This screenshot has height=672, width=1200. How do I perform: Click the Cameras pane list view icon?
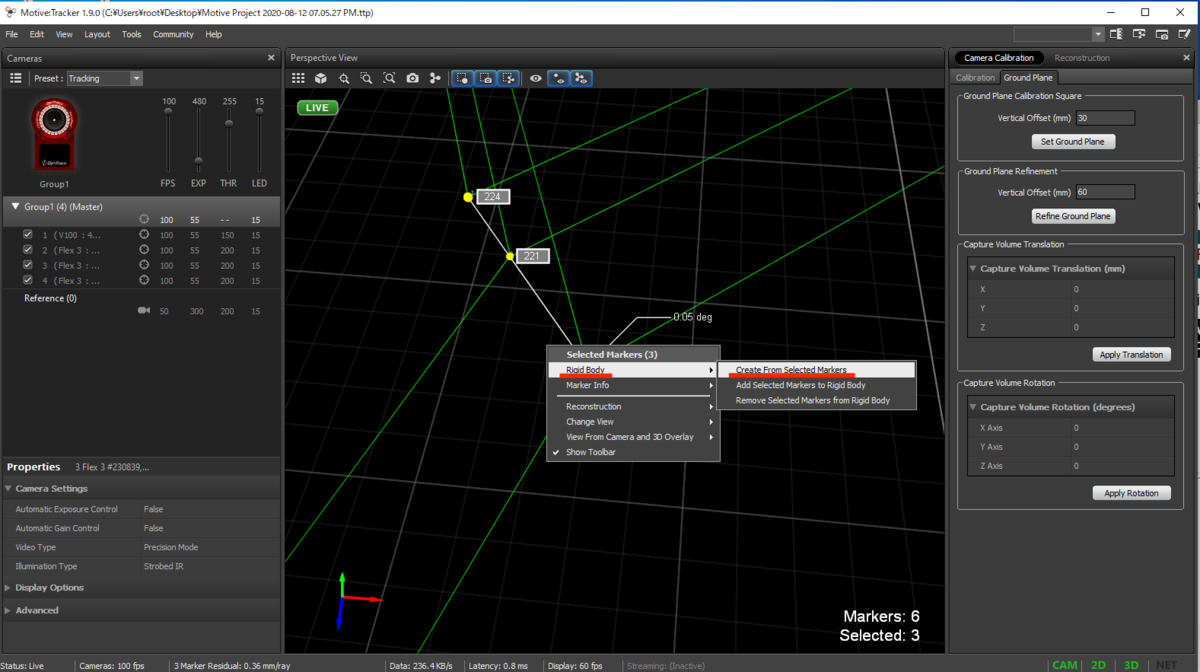pyautogui.click(x=15, y=78)
